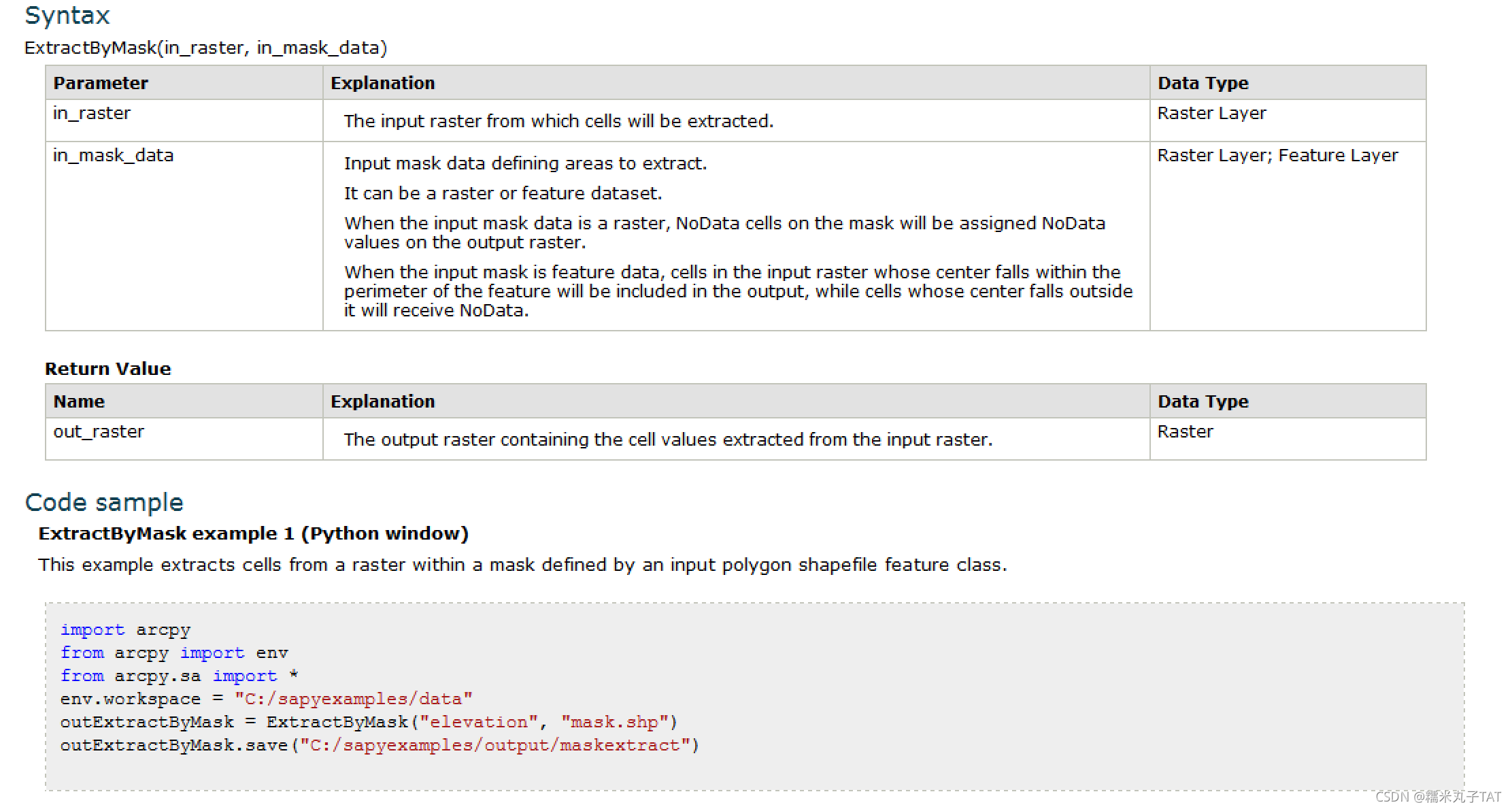
Task: Click the Syntax section heading
Action: pyautogui.click(x=67, y=15)
